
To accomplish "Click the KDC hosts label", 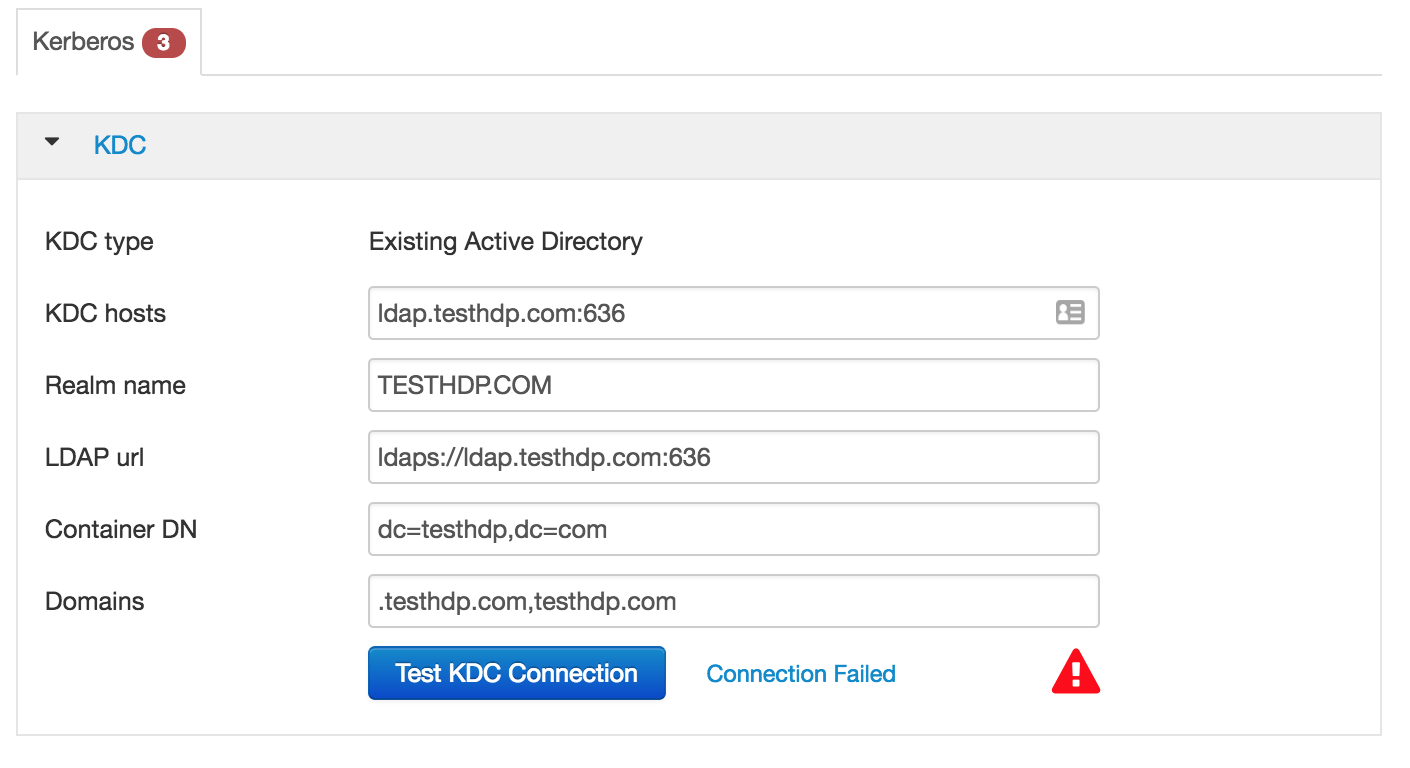I will pos(105,313).
